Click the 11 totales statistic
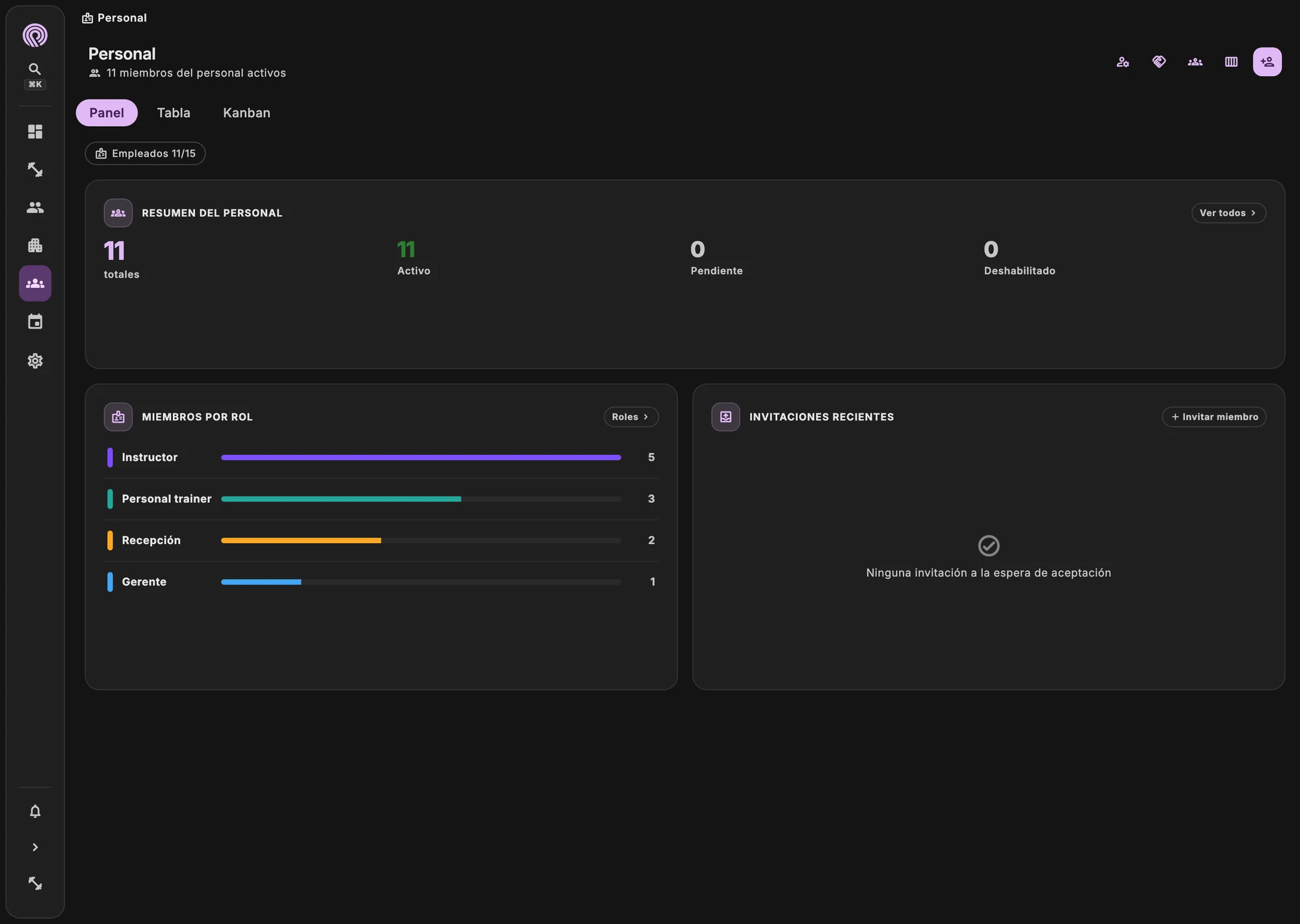 click(x=122, y=259)
